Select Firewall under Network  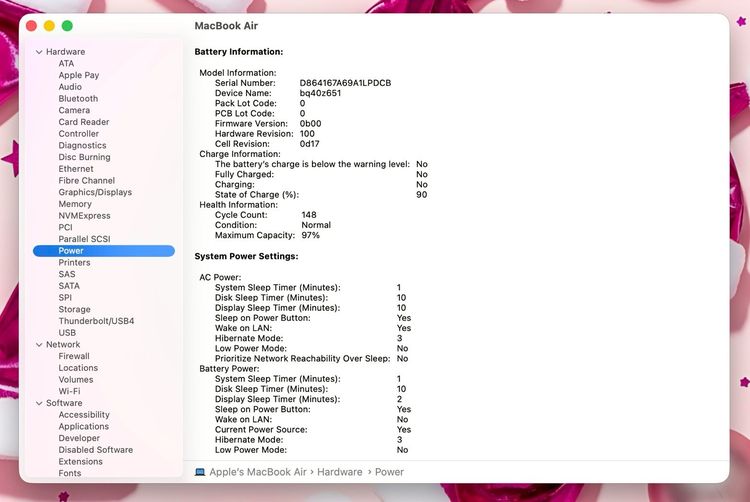point(74,356)
